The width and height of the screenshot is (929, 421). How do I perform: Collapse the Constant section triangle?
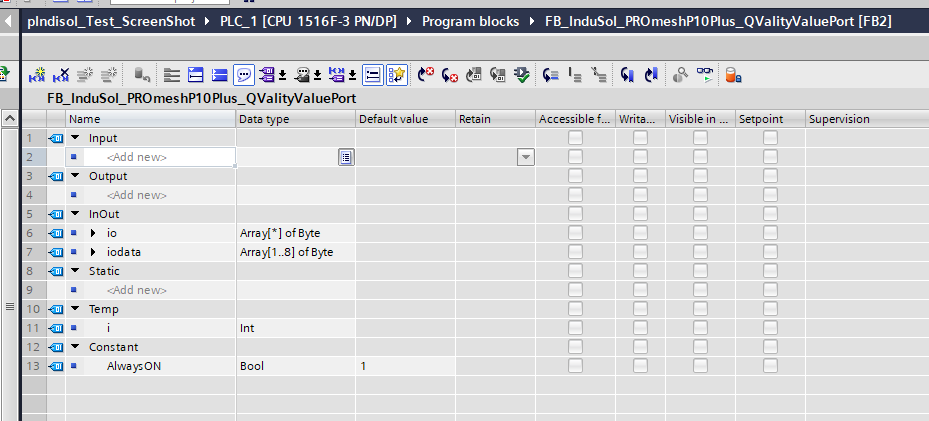click(x=75, y=347)
